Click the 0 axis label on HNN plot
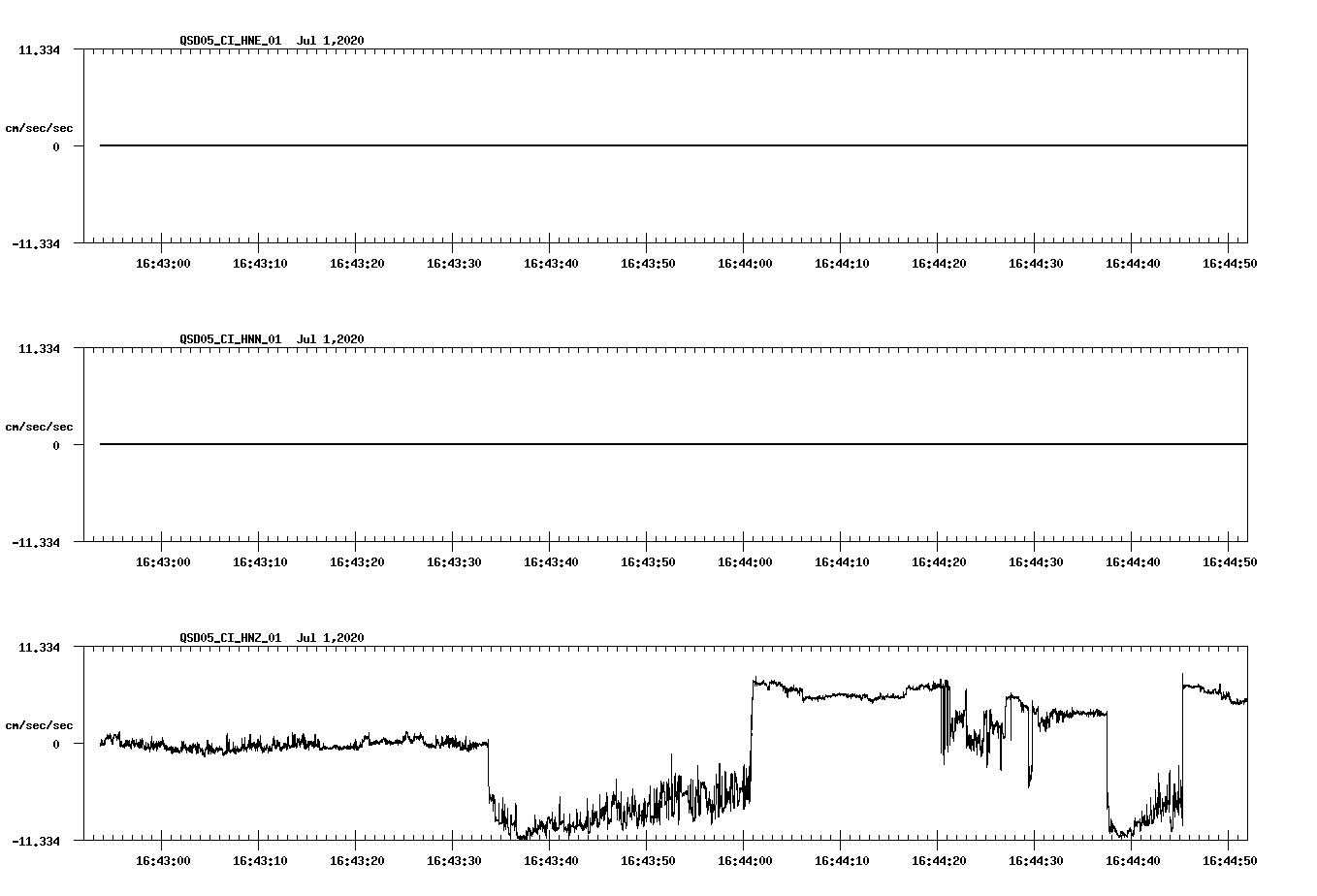 click(56, 445)
